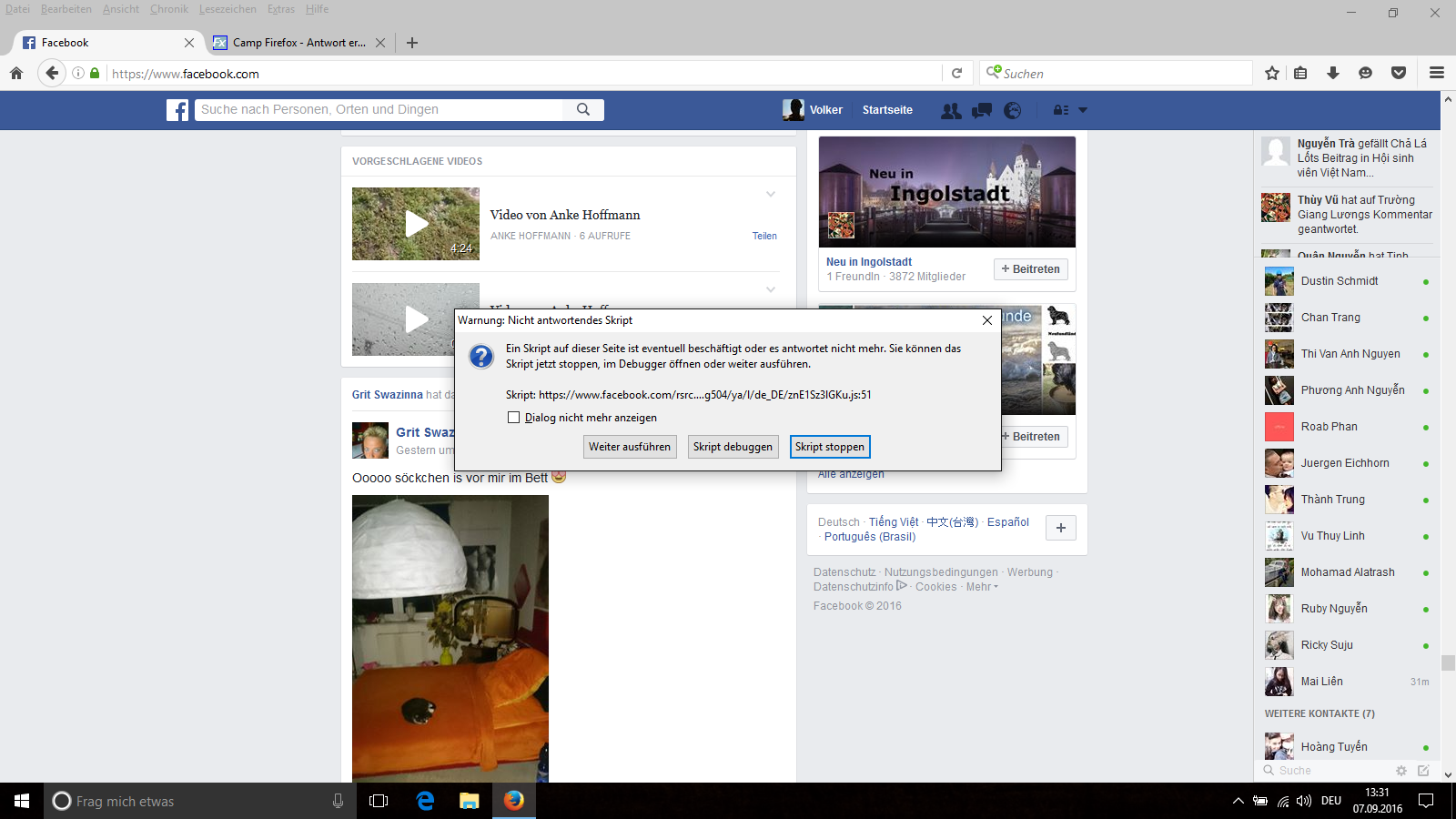
Task: Open the Facebook messages icon
Action: pyautogui.click(x=982, y=110)
